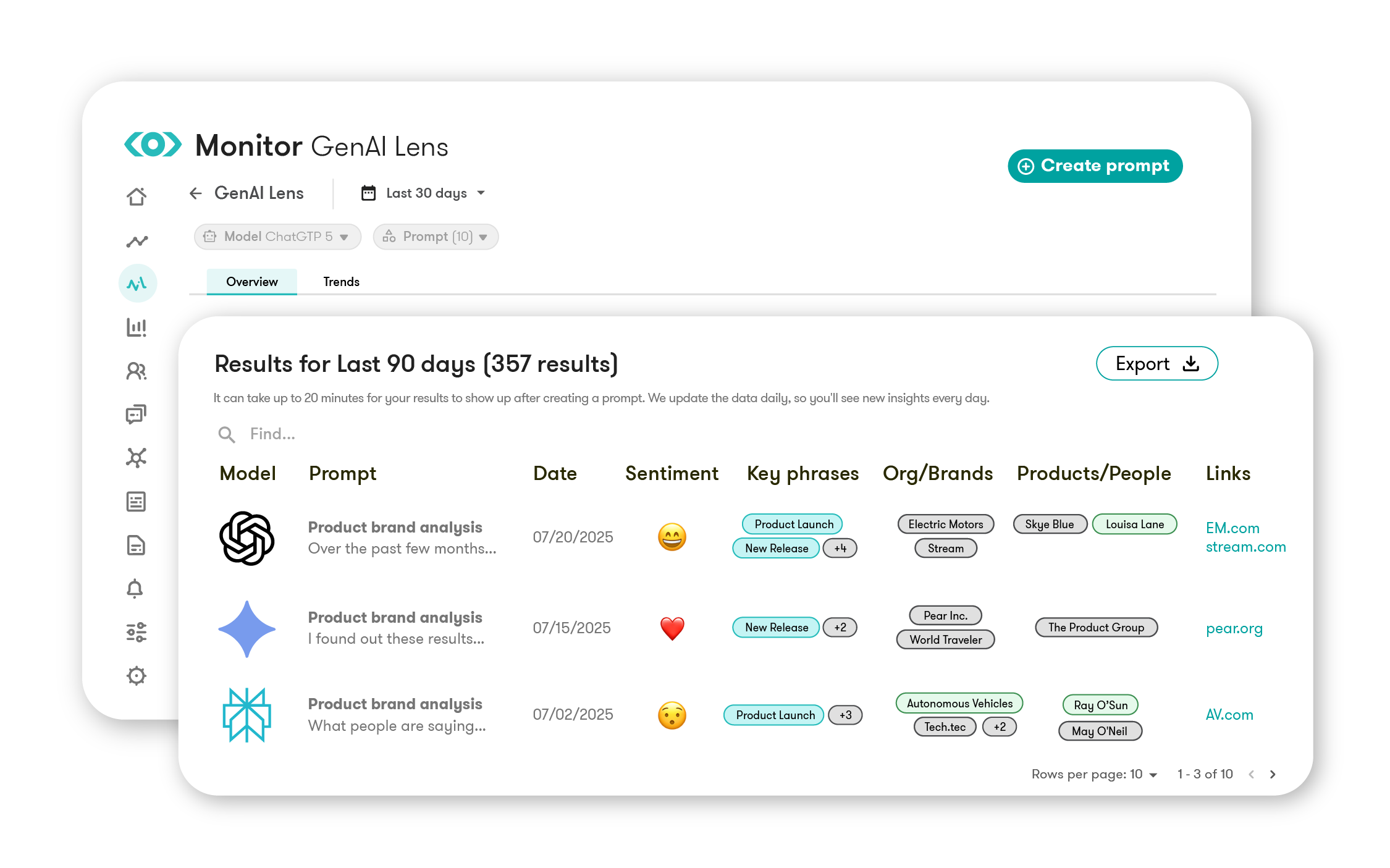Viewport: 1390px width, 868px height.
Task: Click the network hub sidebar icon
Action: tap(137, 458)
